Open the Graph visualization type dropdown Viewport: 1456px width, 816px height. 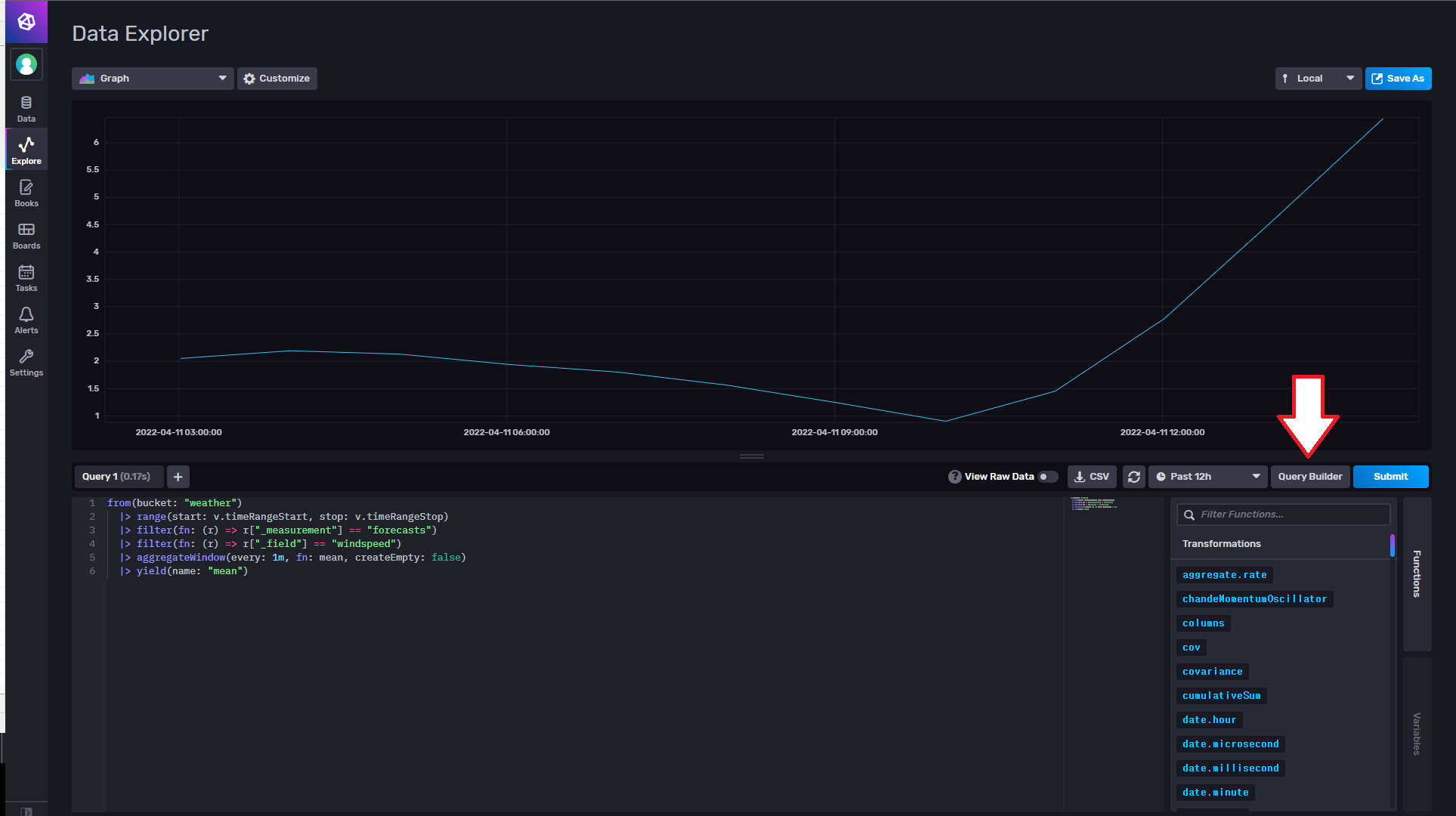pos(153,79)
